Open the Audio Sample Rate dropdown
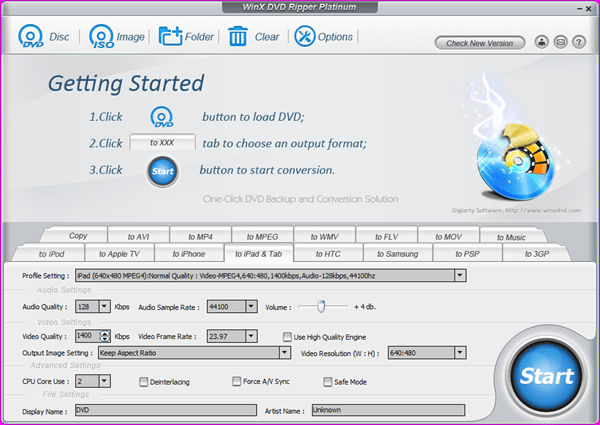 pyautogui.click(x=251, y=306)
